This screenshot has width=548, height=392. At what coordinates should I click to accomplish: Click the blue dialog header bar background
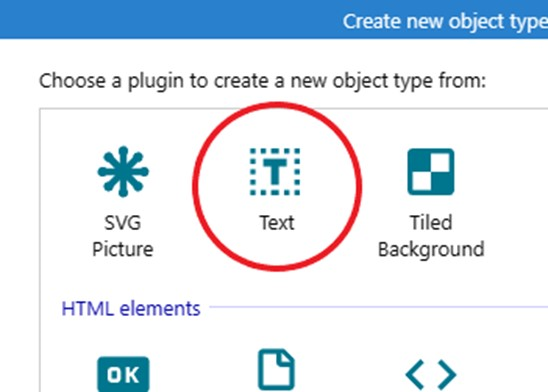click(168, 19)
